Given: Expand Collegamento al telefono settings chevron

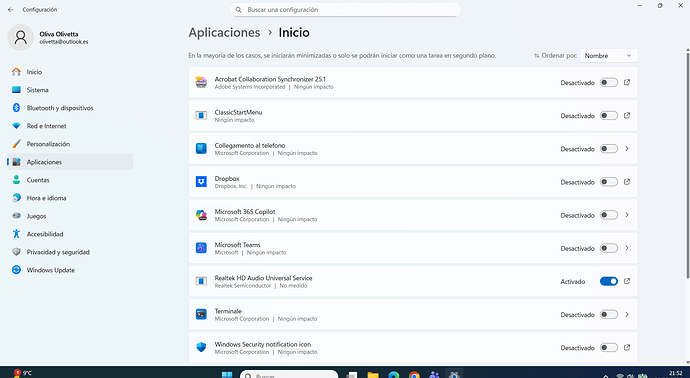Looking at the screenshot, I should coord(627,149).
